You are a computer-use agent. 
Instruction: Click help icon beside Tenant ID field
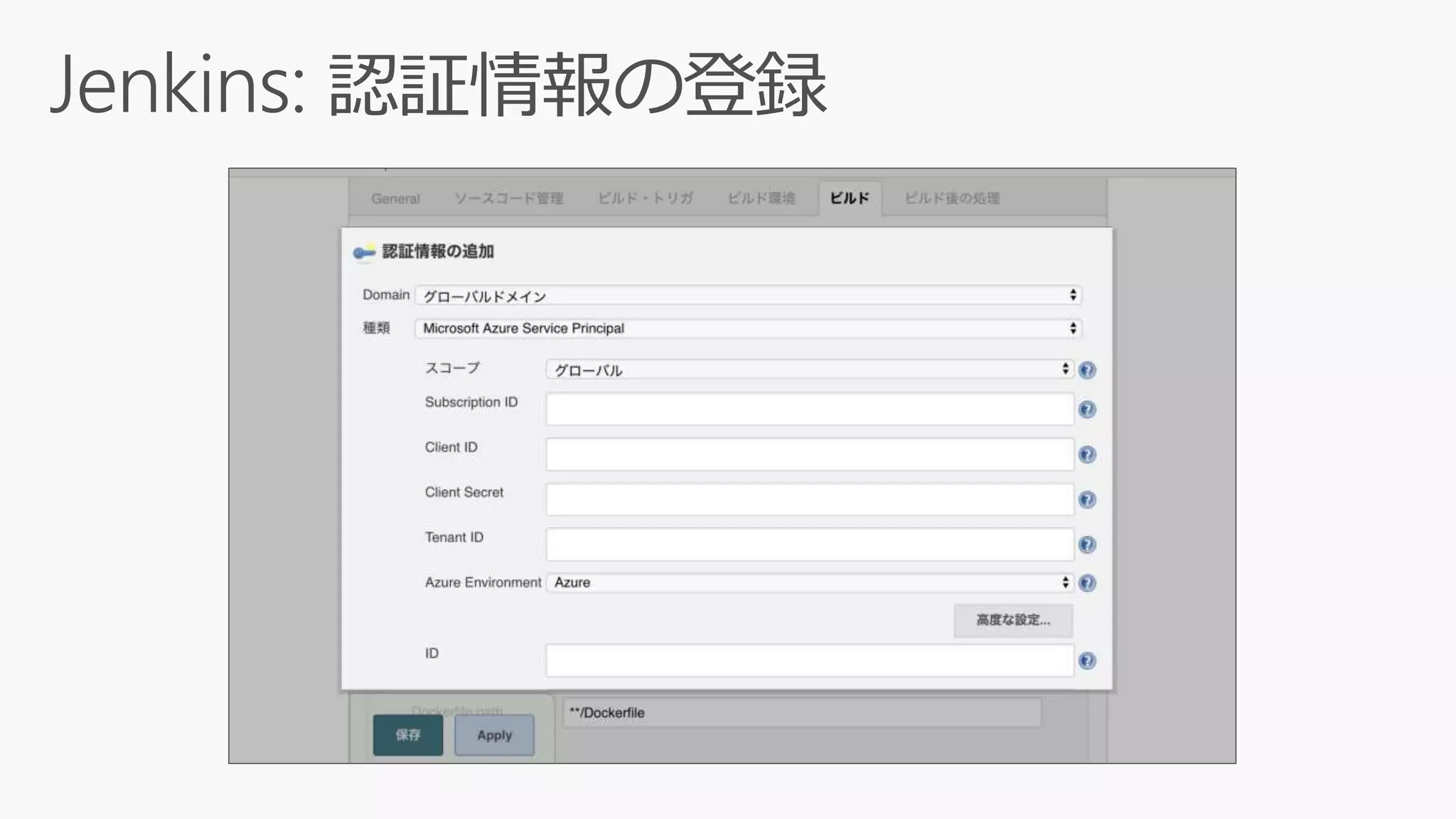coord(1087,545)
